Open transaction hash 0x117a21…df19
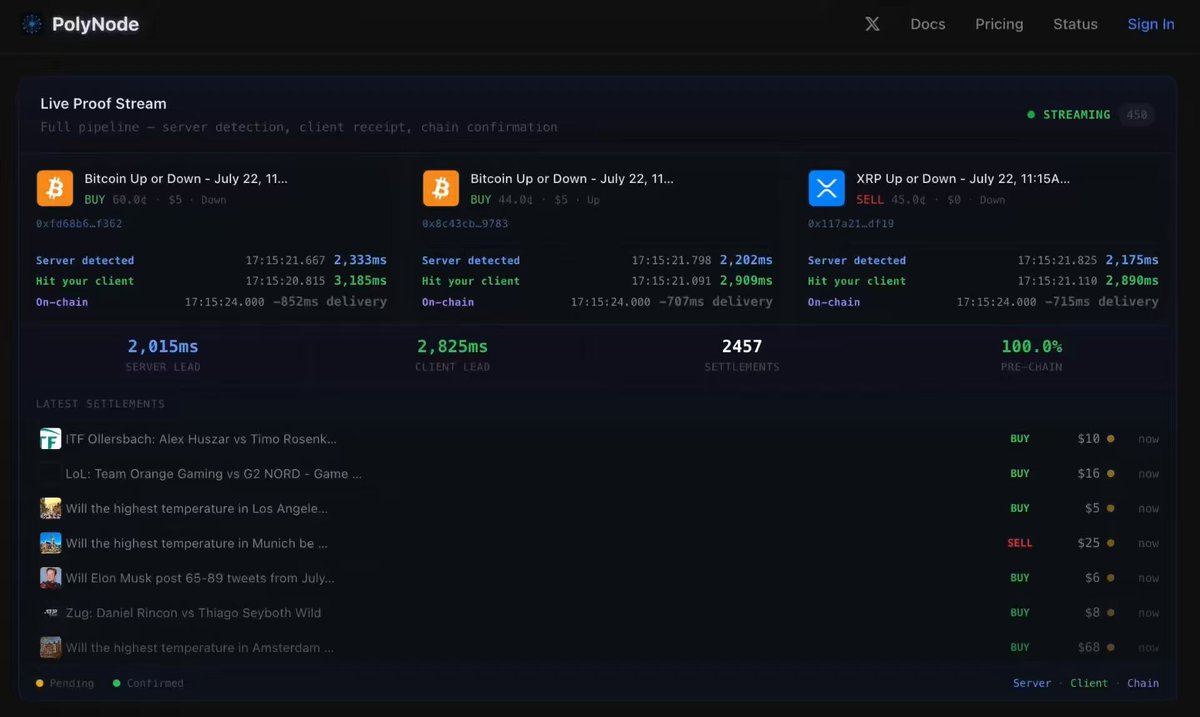 [x=851, y=224]
